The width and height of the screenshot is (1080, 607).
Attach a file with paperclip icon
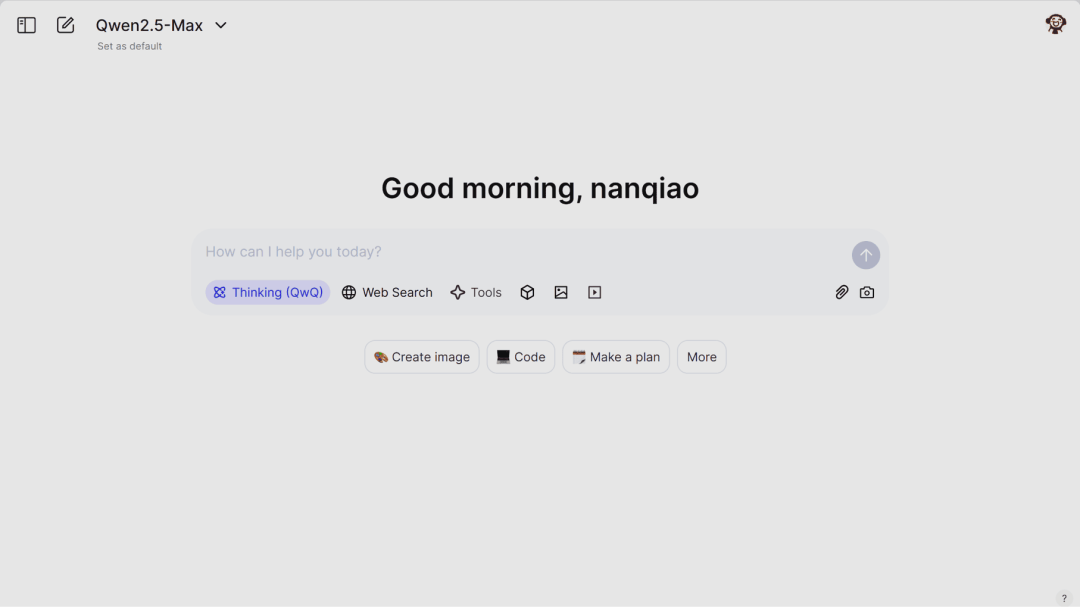(x=842, y=292)
